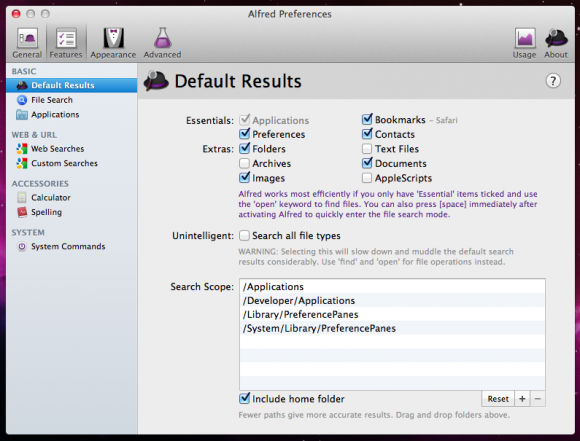Select Default Results in sidebar
Screen dimensions: 580x441
pos(71,85)
